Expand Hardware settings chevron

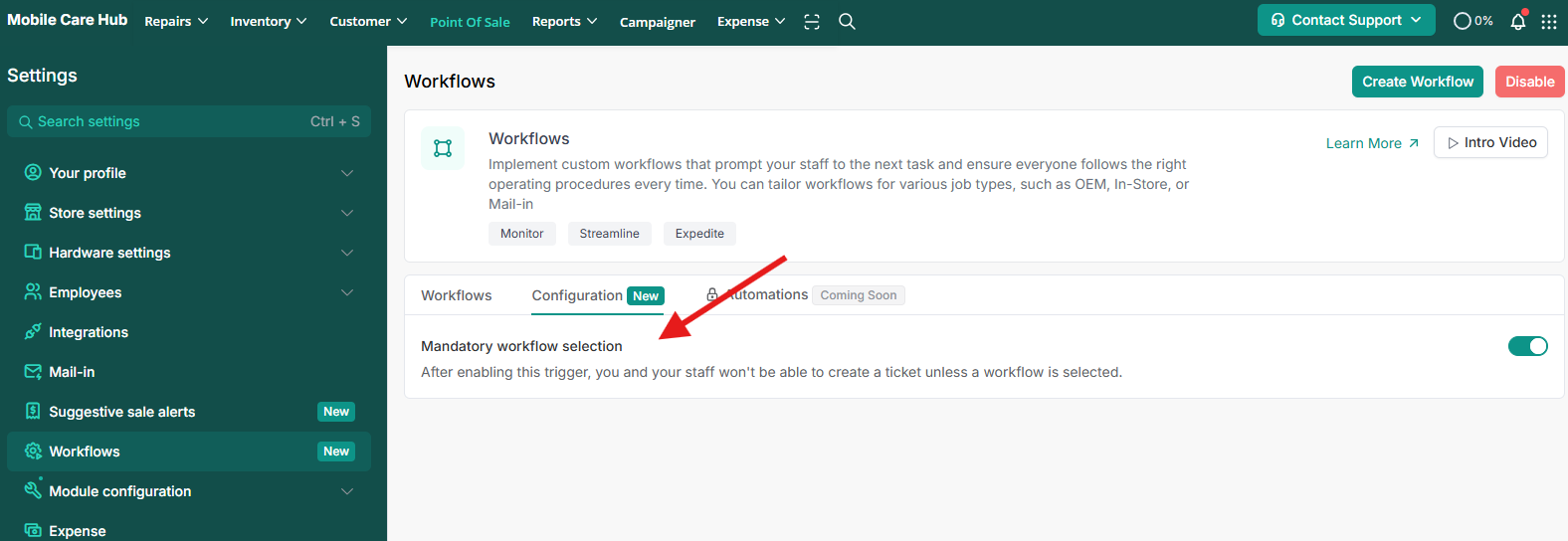click(347, 253)
